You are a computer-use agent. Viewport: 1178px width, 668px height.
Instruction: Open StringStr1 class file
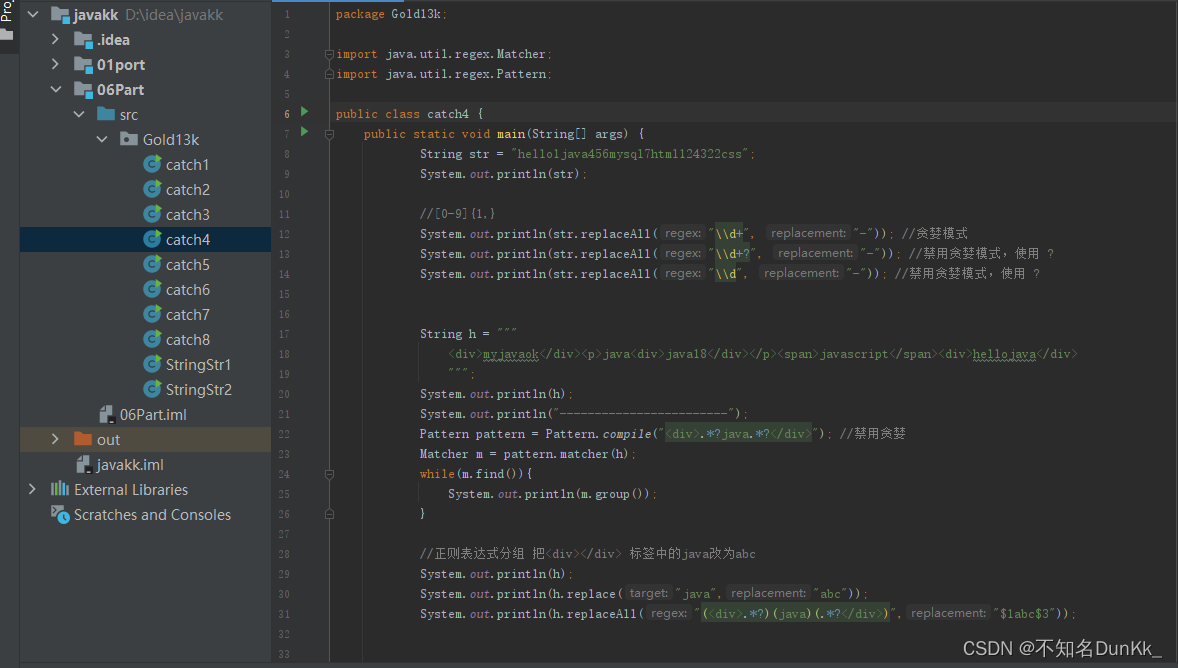(198, 364)
